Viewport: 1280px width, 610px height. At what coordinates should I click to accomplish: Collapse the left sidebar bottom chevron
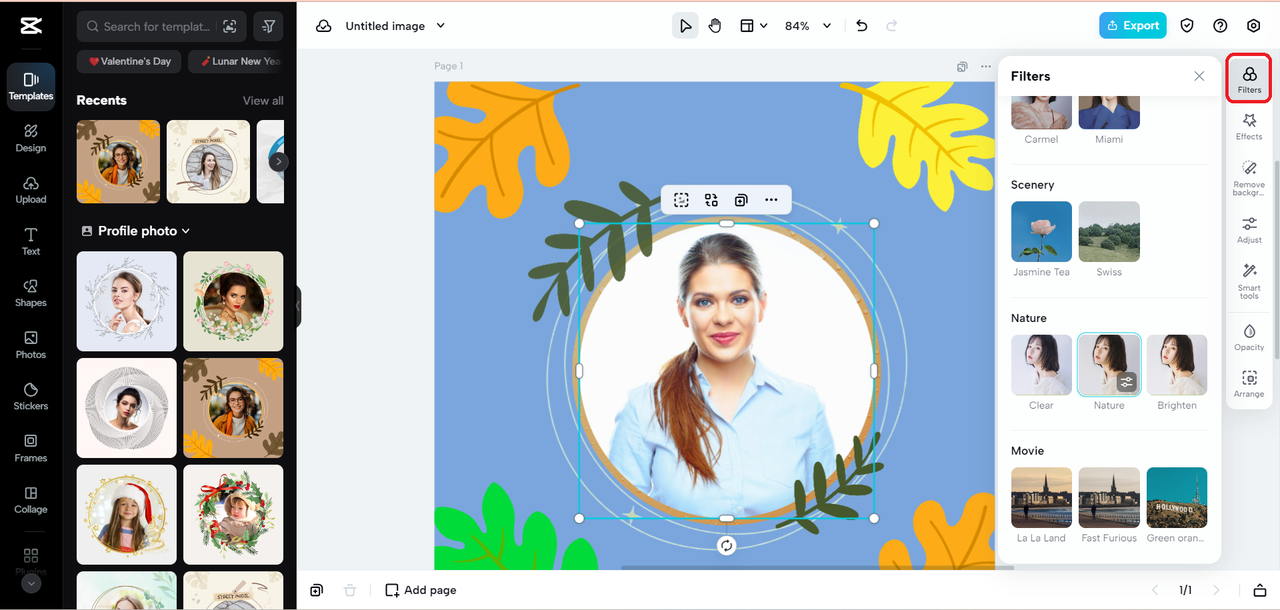click(x=31, y=583)
